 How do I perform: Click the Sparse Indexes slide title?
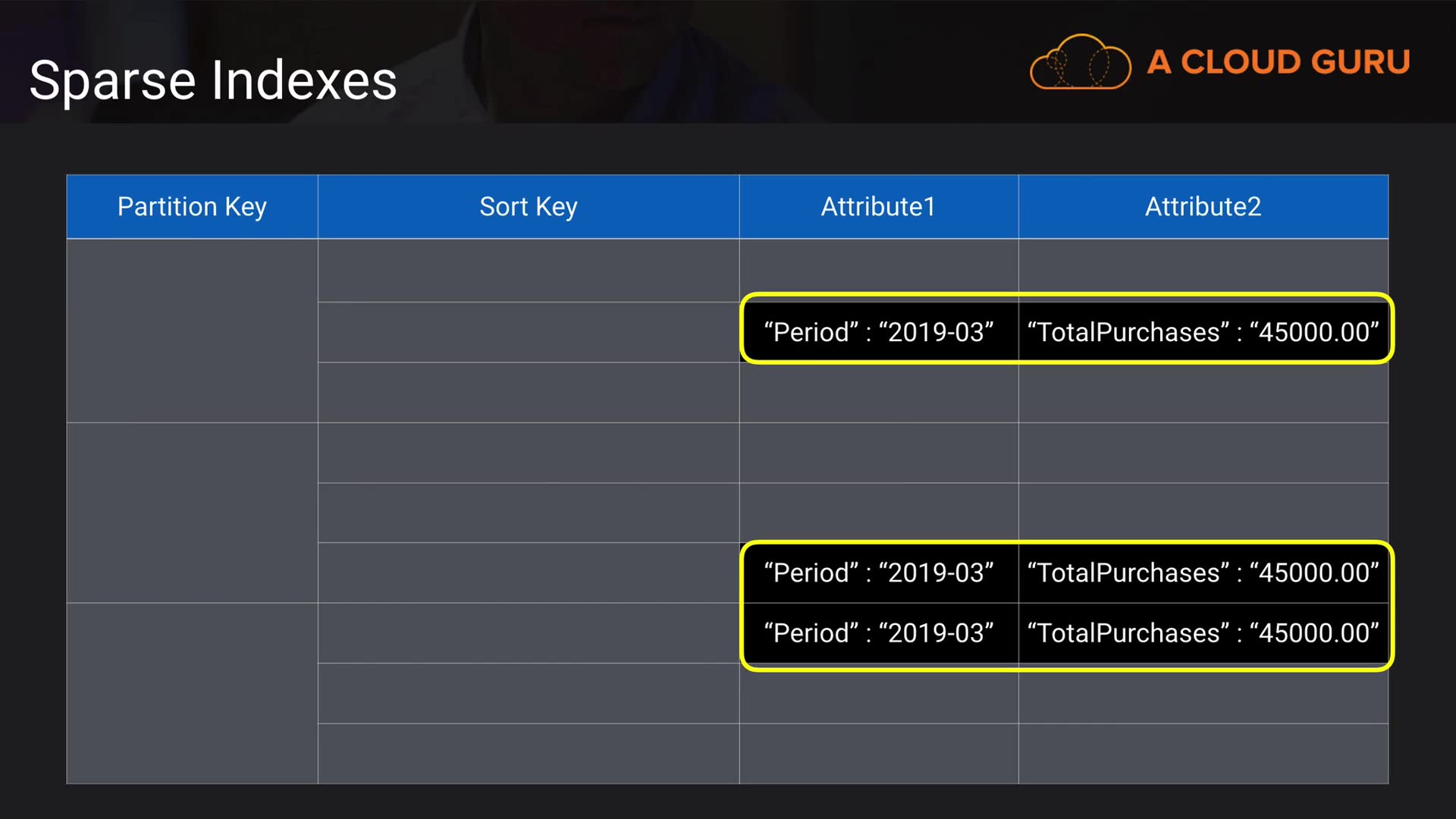(213, 80)
